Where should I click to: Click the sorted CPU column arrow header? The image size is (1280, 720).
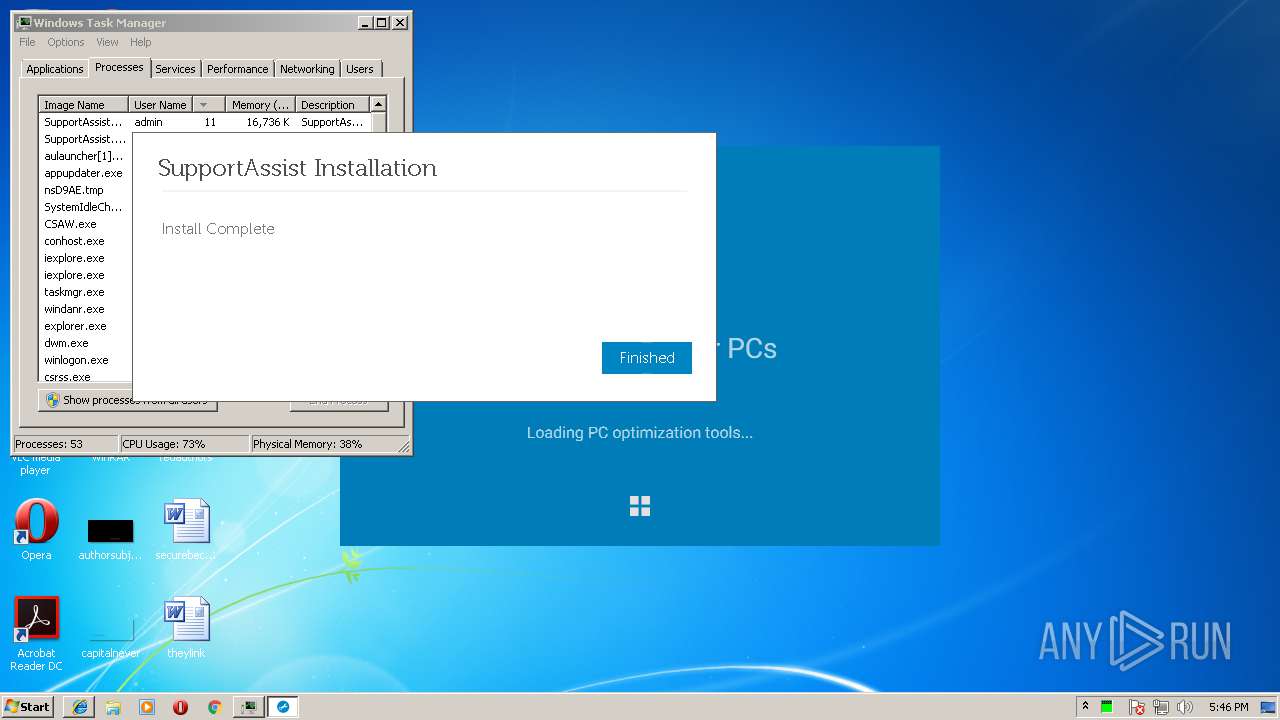(x=208, y=105)
